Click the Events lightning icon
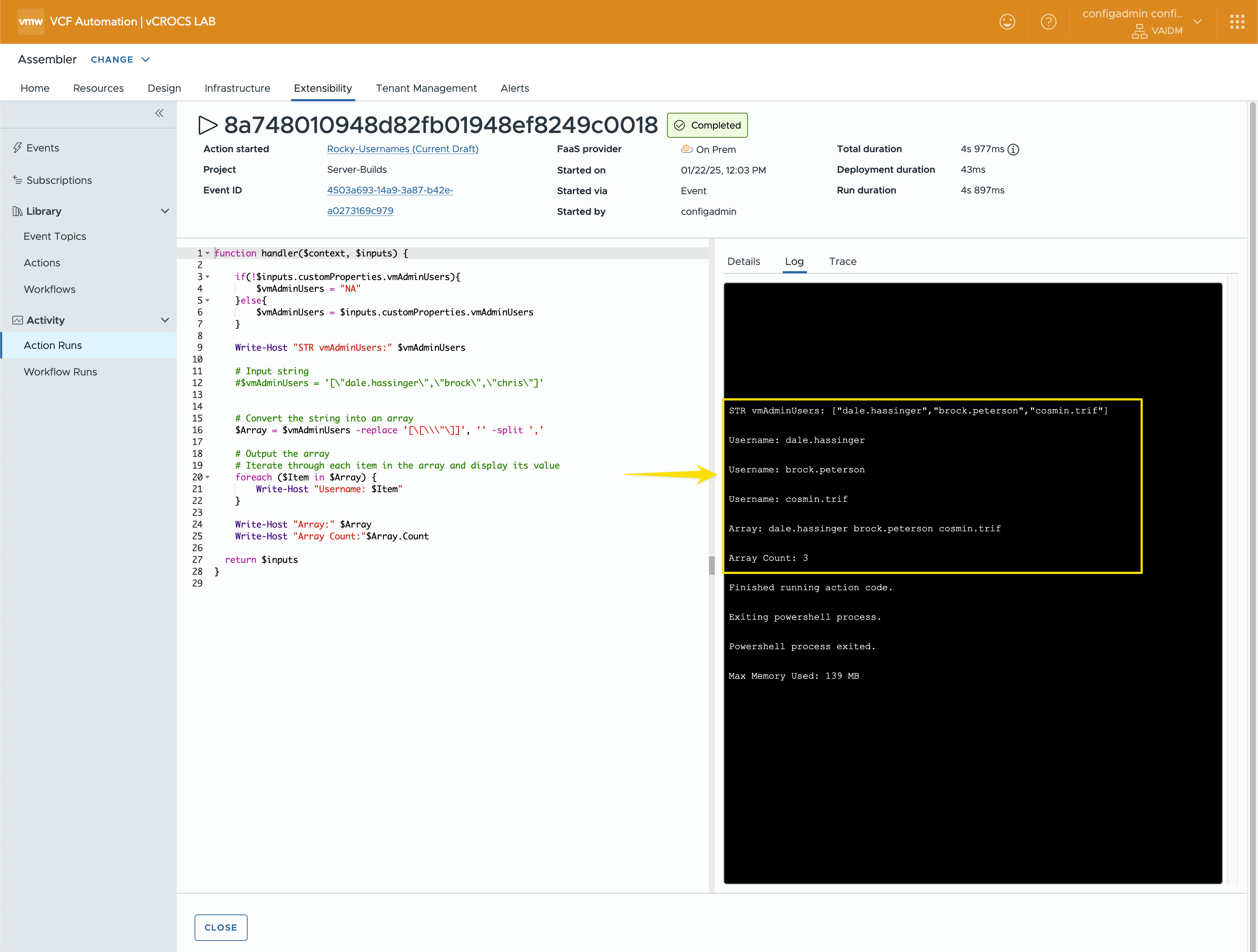 tap(18, 148)
